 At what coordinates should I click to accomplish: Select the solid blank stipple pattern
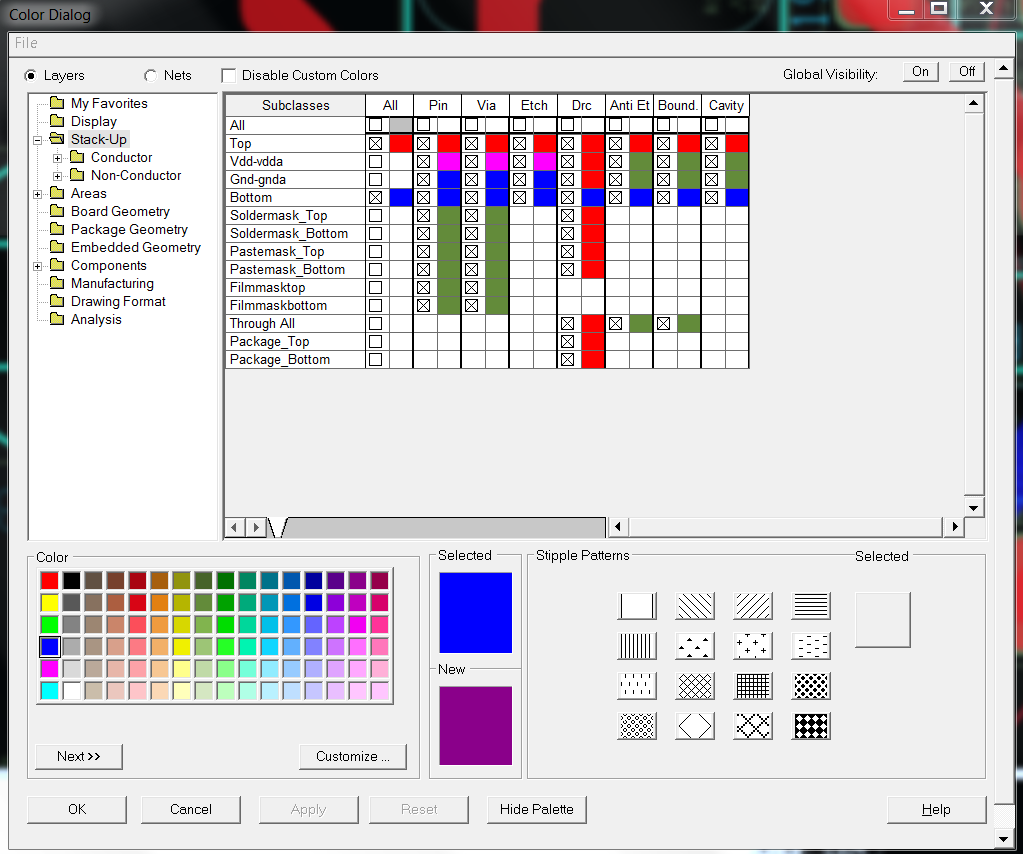(637, 606)
